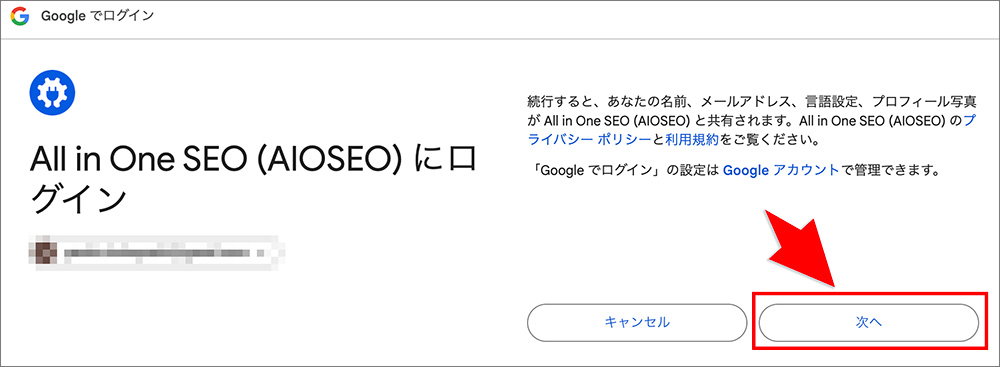
Task: Choose the signed-in account row below heading
Action: pos(156,253)
